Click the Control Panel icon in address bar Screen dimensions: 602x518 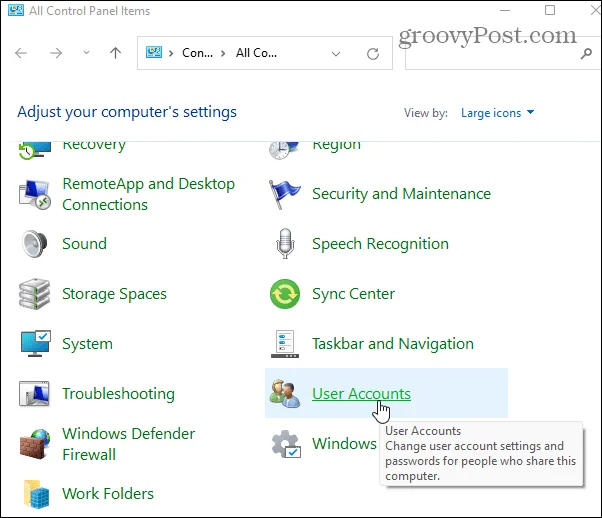pyautogui.click(x=154, y=52)
